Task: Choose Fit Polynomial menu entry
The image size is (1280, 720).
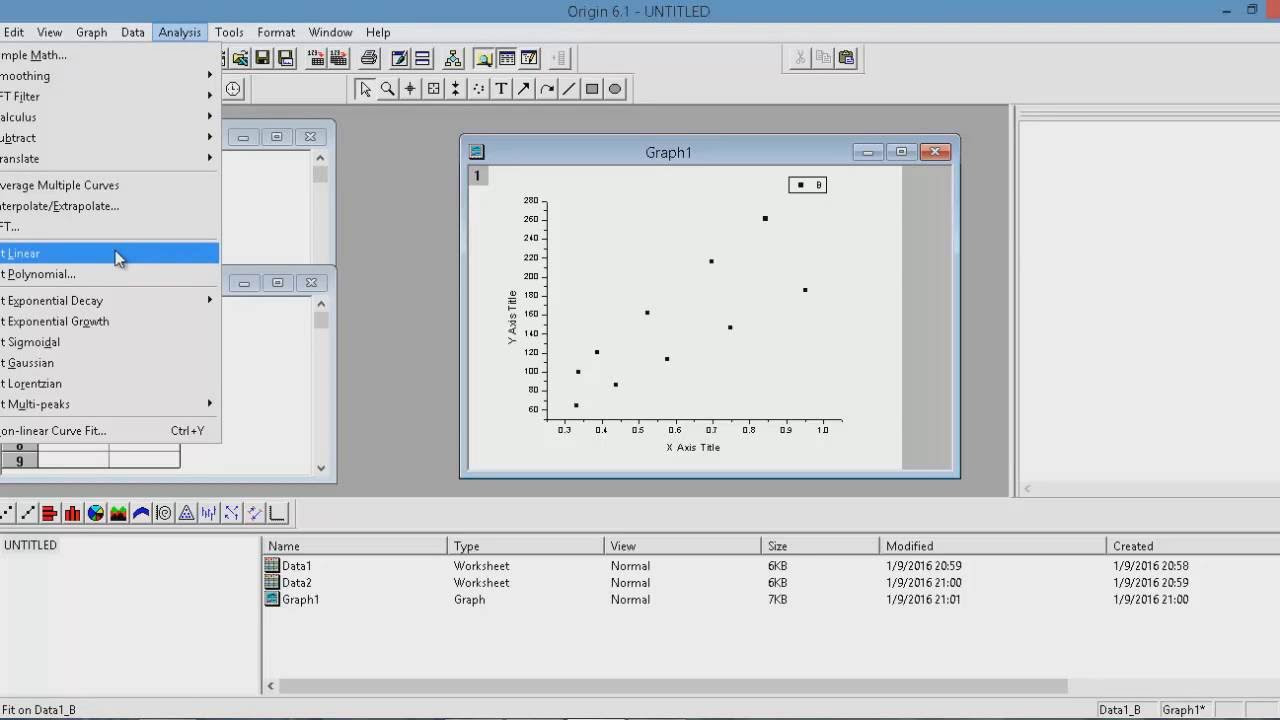Action: 108,274
